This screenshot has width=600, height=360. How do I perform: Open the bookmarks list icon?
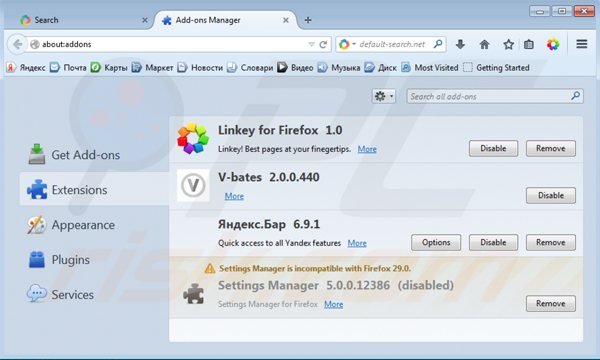pyautogui.click(x=529, y=44)
